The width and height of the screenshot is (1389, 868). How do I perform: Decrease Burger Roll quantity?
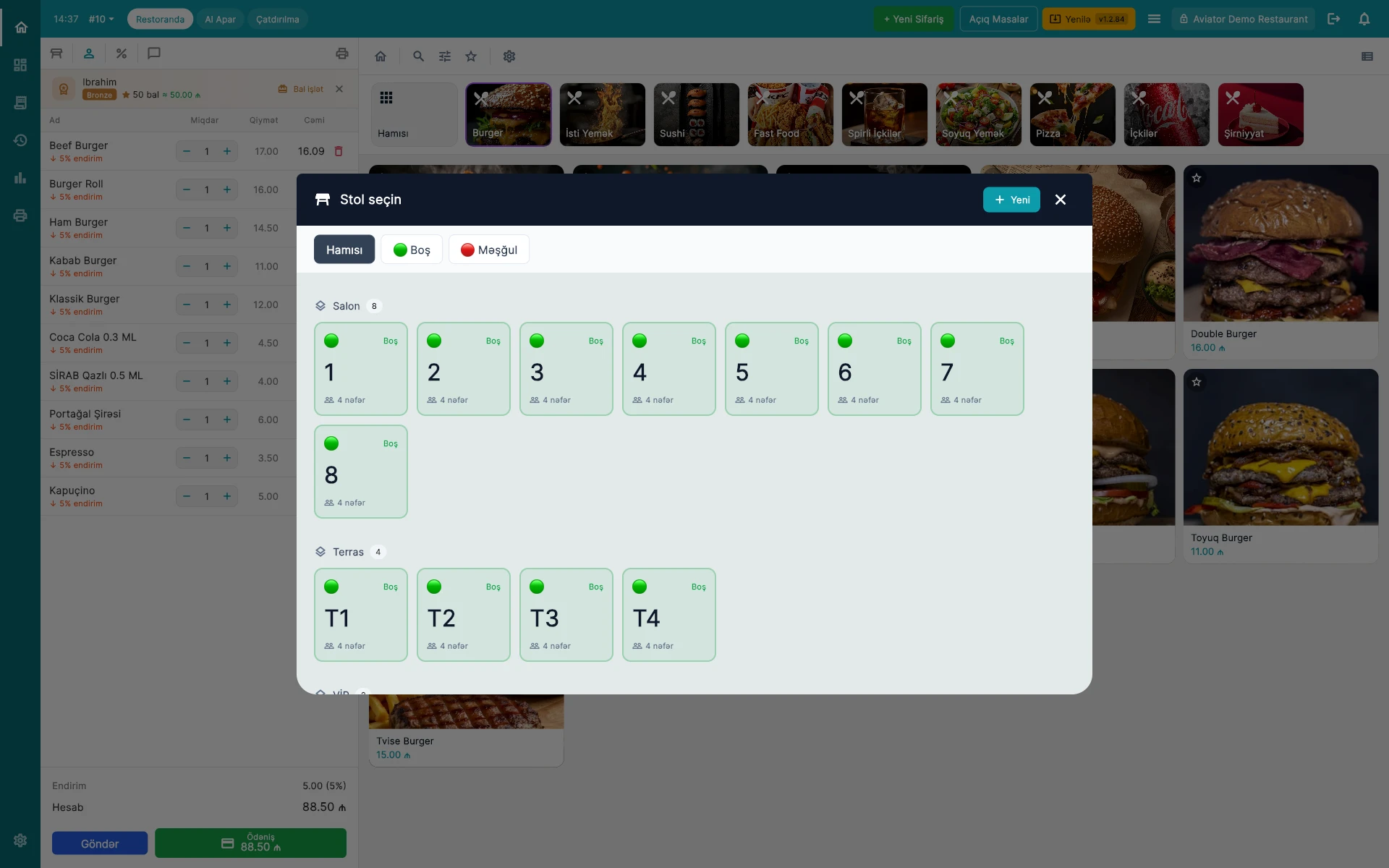(187, 190)
